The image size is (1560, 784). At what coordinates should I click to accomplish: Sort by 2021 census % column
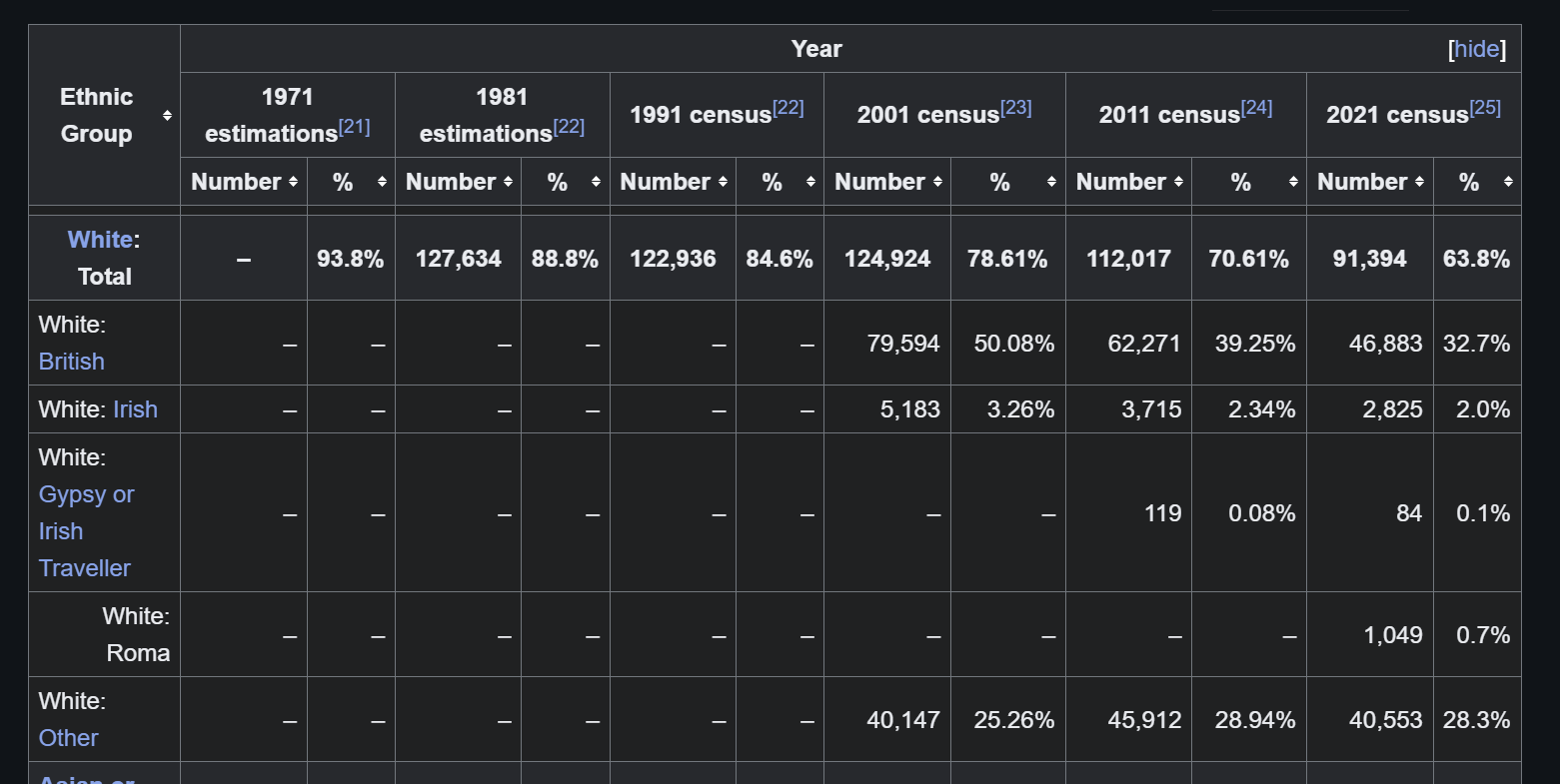point(1508,182)
